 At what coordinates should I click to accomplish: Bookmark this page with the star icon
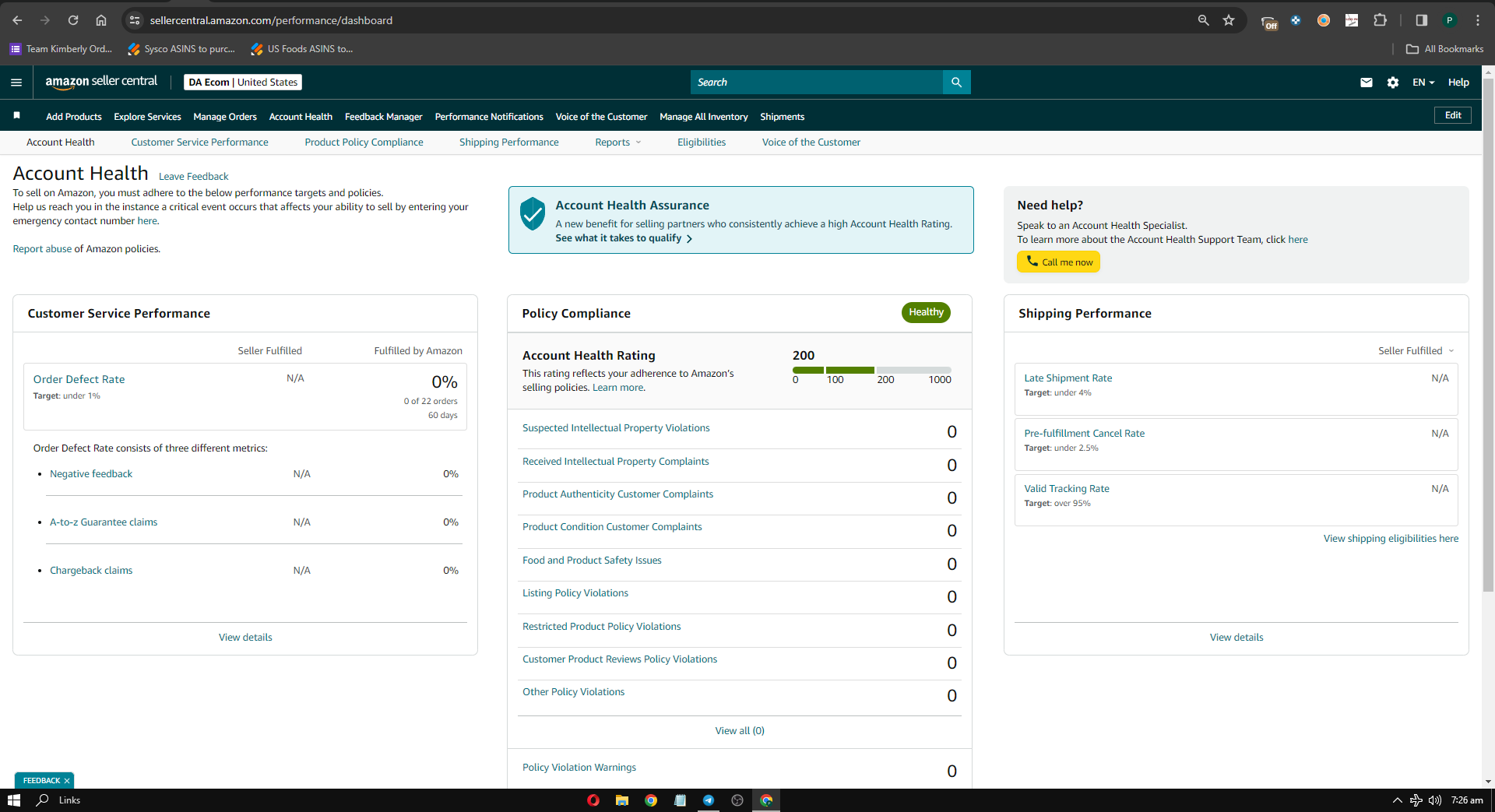point(1229,20)
